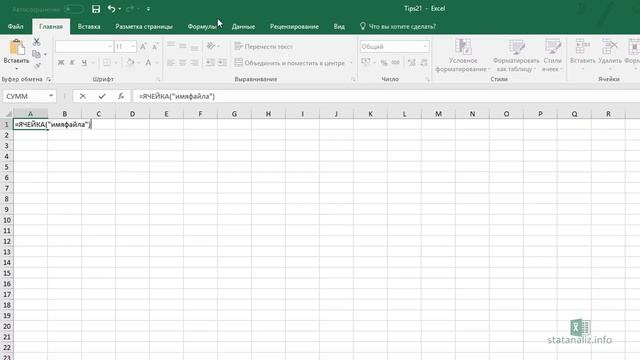Open the Буфер обмена dialog launcher
This screenshot has height=360, width=640.
coord(49,79)
